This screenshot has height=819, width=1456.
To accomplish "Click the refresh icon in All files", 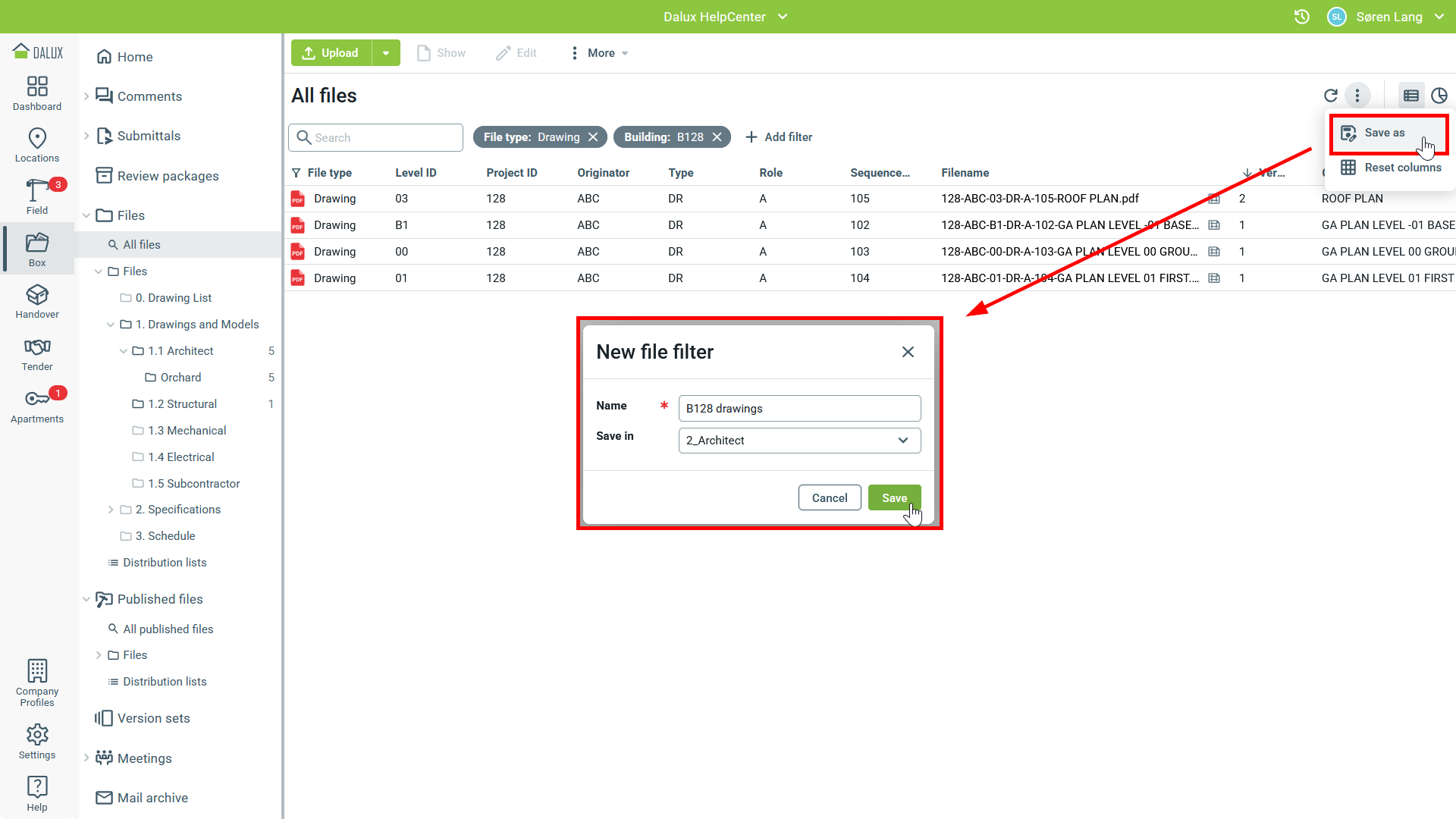I will pos(1330,96).
